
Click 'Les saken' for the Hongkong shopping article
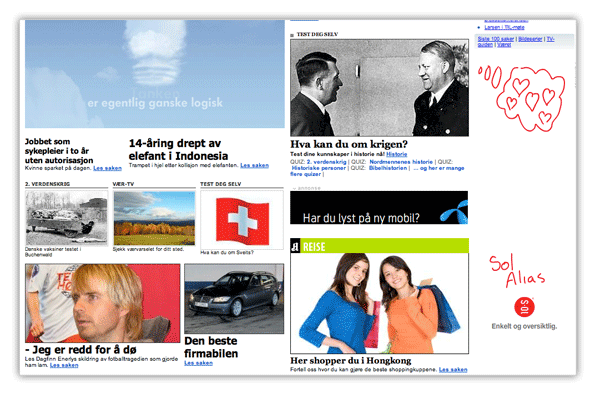[x=453, y=370]
